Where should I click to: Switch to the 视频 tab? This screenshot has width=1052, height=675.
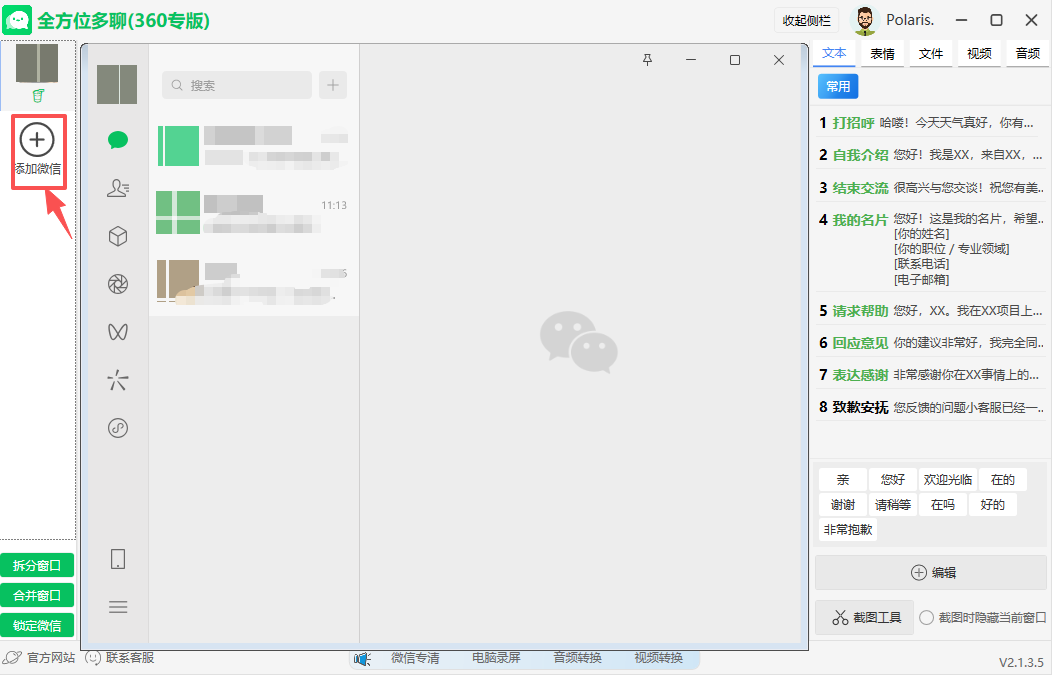979,54
